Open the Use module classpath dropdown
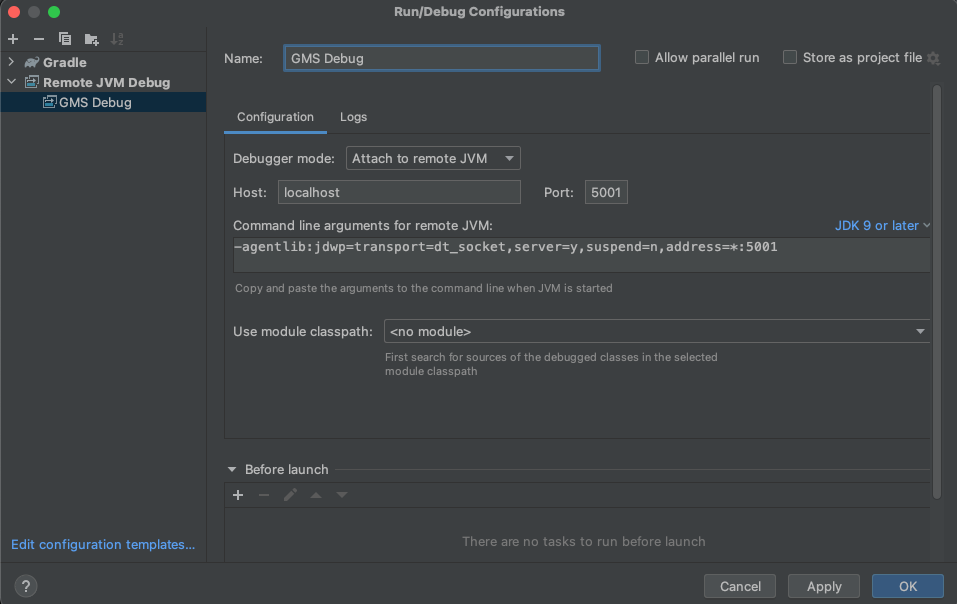957x604 pixels. tap(656, 331)
